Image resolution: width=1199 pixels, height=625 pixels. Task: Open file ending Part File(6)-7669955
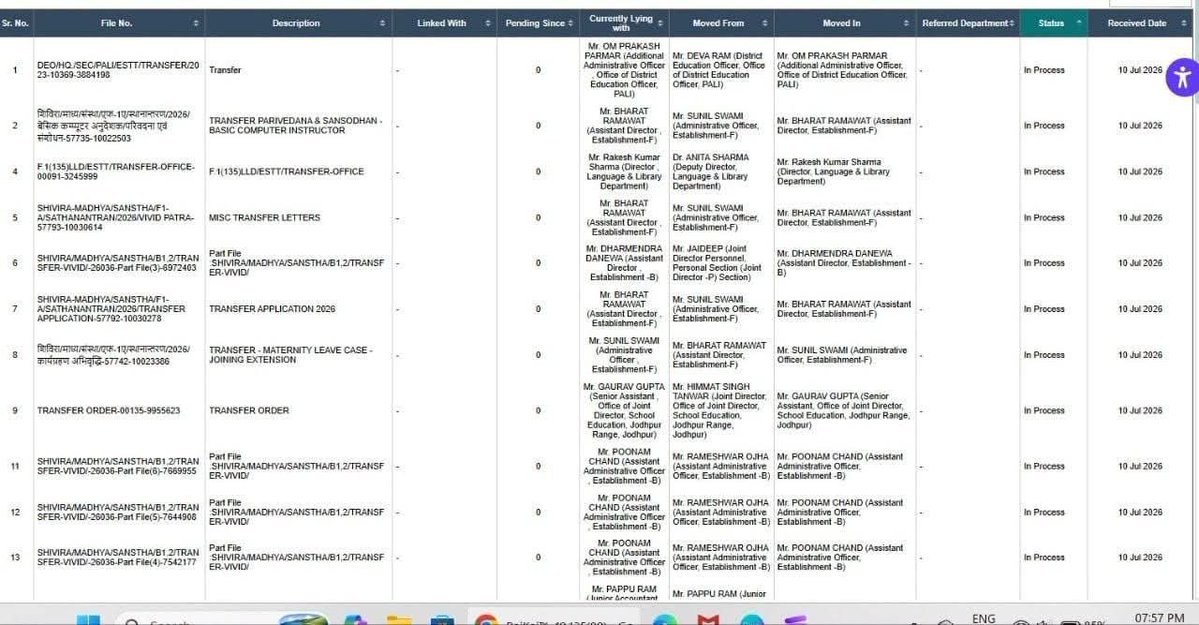tap(118, 467)
